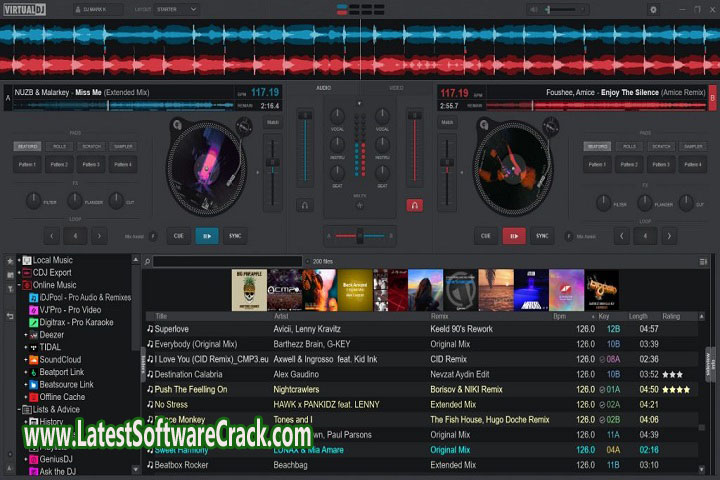The height and width of the screenshot is (480, 720).
Task: Click the favorites star sidebar icon
Action: 10,261
